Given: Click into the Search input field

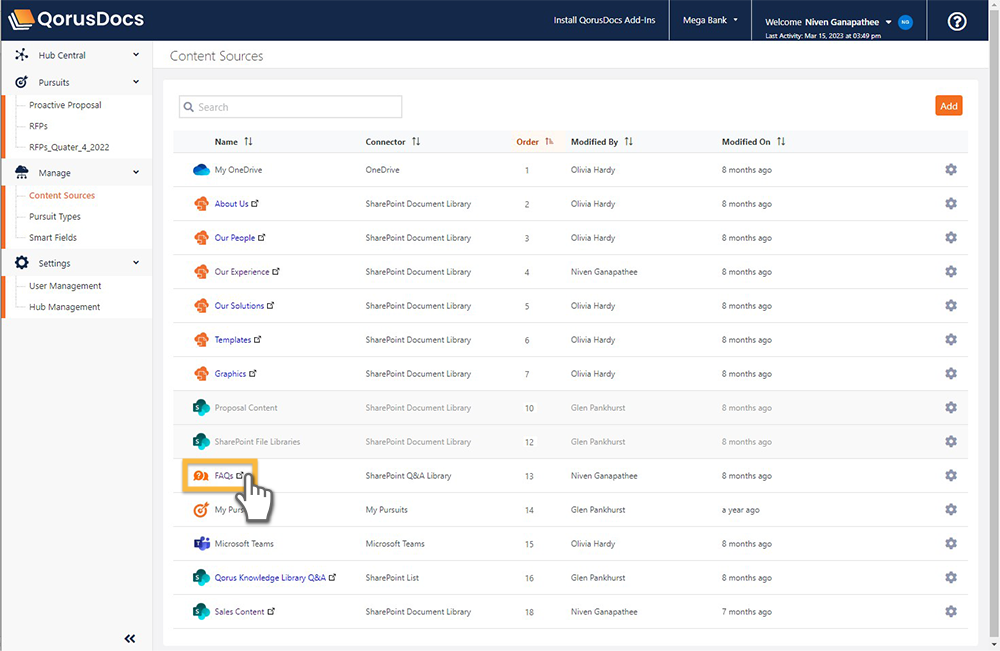Looking at the screenshot, I should coord(290,107).
